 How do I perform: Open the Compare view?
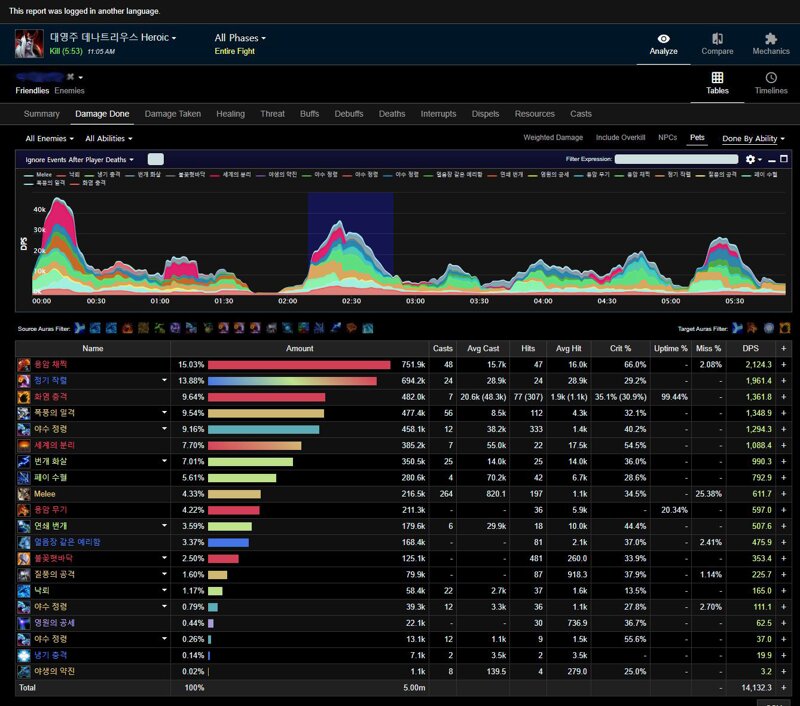(717, 44)
